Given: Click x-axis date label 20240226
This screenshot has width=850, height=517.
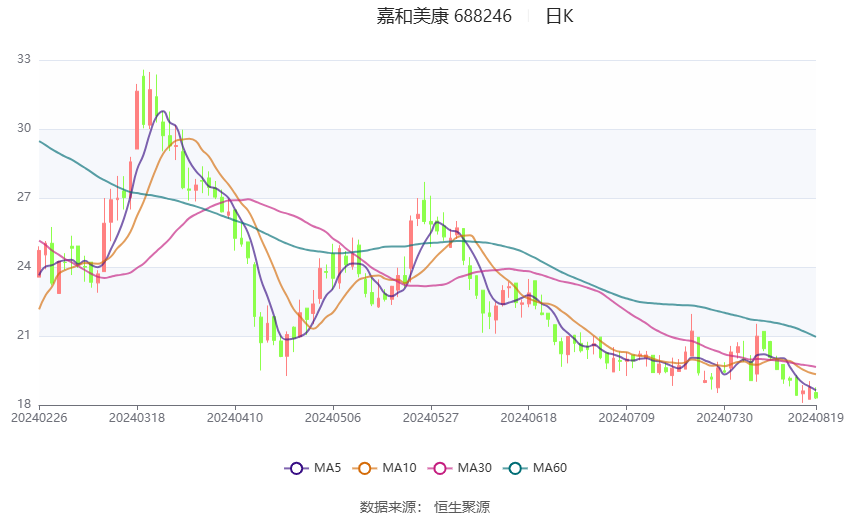Looking at the screenshot, I should tap(39, 418).
